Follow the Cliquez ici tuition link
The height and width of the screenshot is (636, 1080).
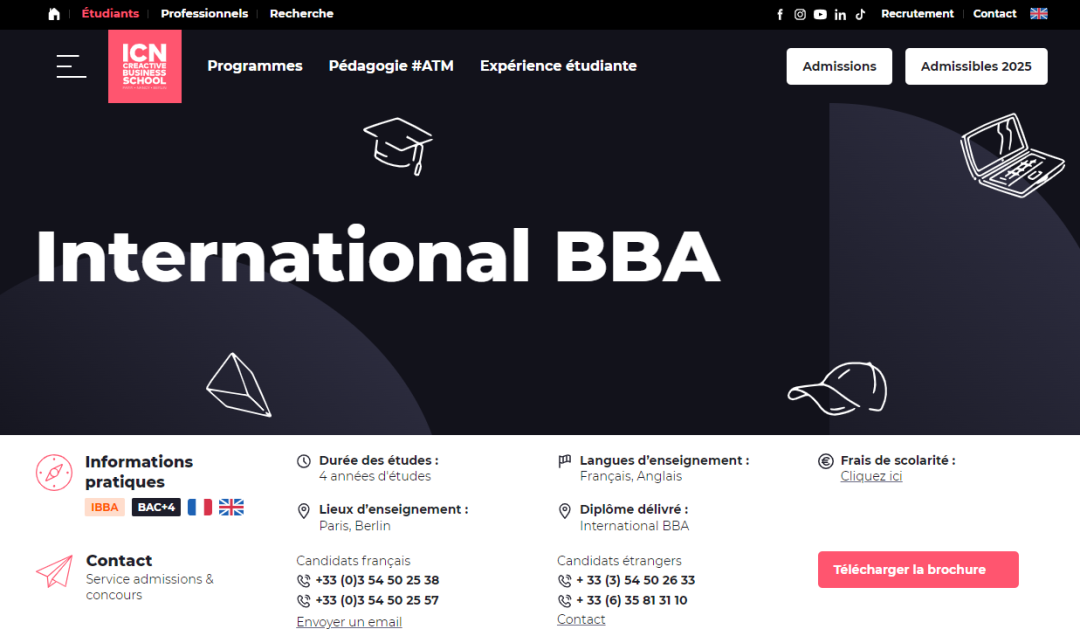(871, 476)
